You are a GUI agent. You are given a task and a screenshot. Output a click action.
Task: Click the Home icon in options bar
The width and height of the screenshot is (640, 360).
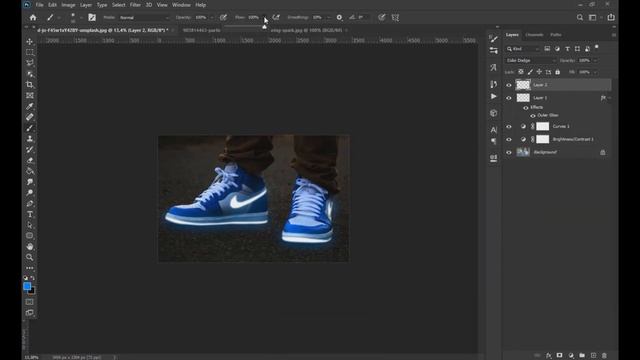[x=33, y=18]
